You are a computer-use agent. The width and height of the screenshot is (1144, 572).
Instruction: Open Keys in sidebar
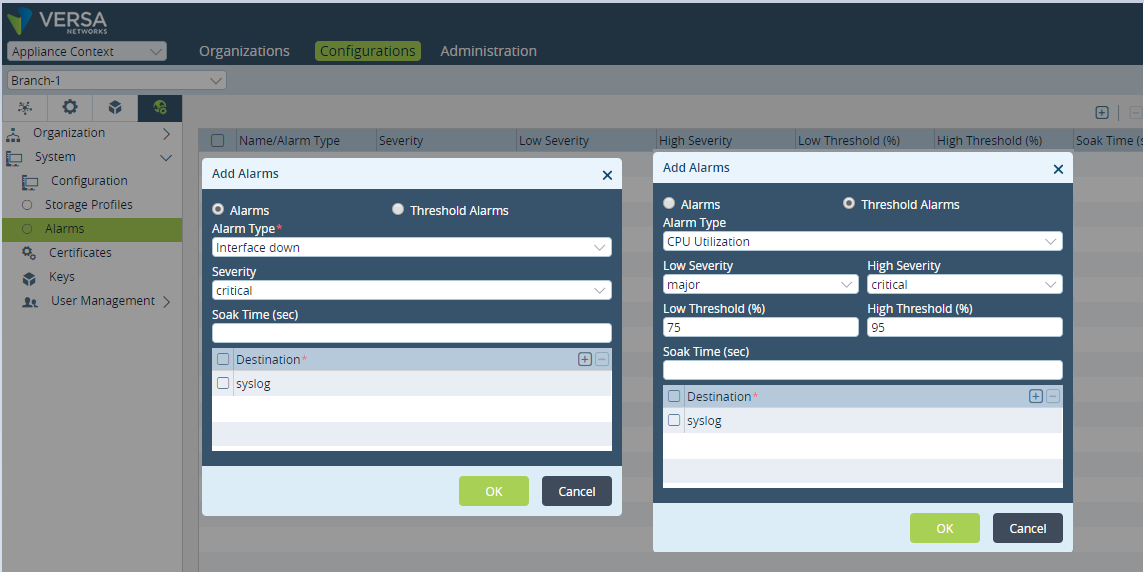click(62, 277)
